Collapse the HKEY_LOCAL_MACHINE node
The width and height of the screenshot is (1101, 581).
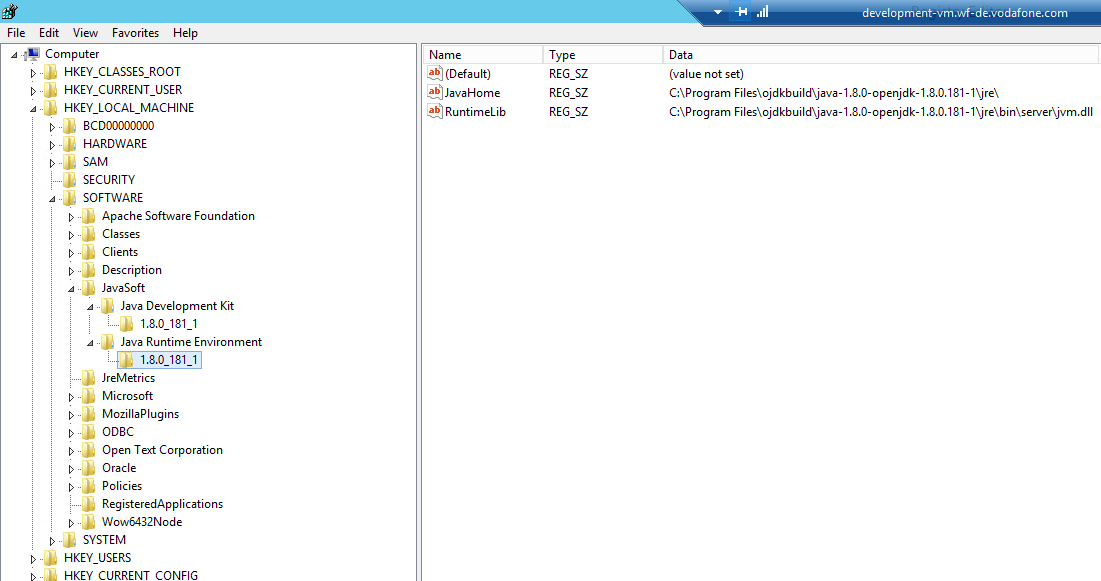tap(33, 109)
